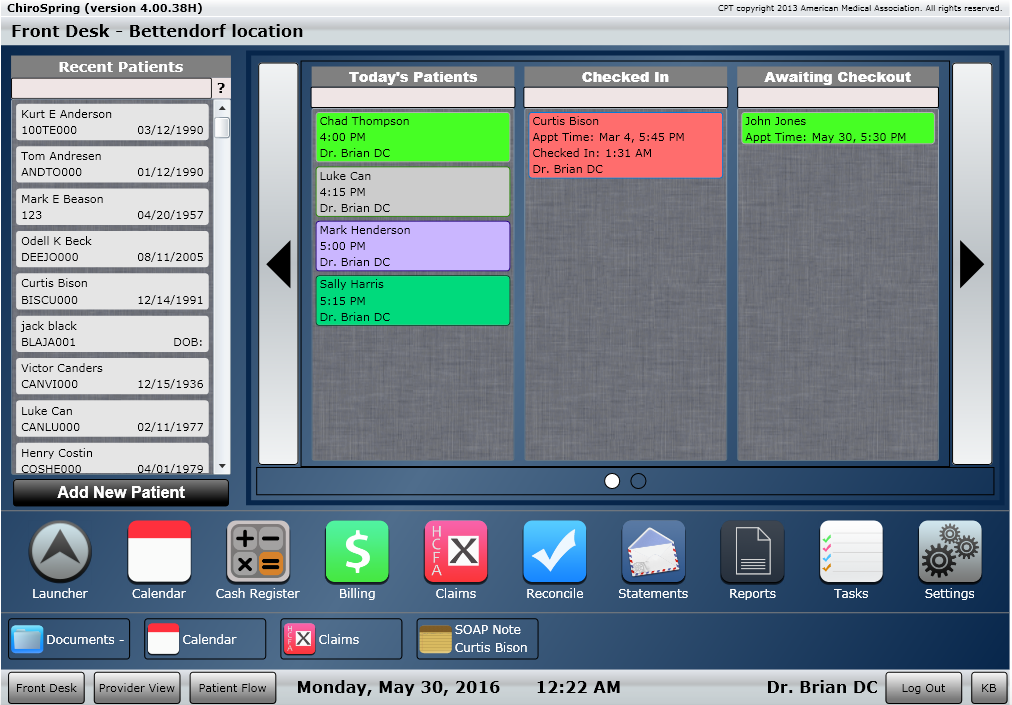Select the second page indicator dot

(638, 481)
